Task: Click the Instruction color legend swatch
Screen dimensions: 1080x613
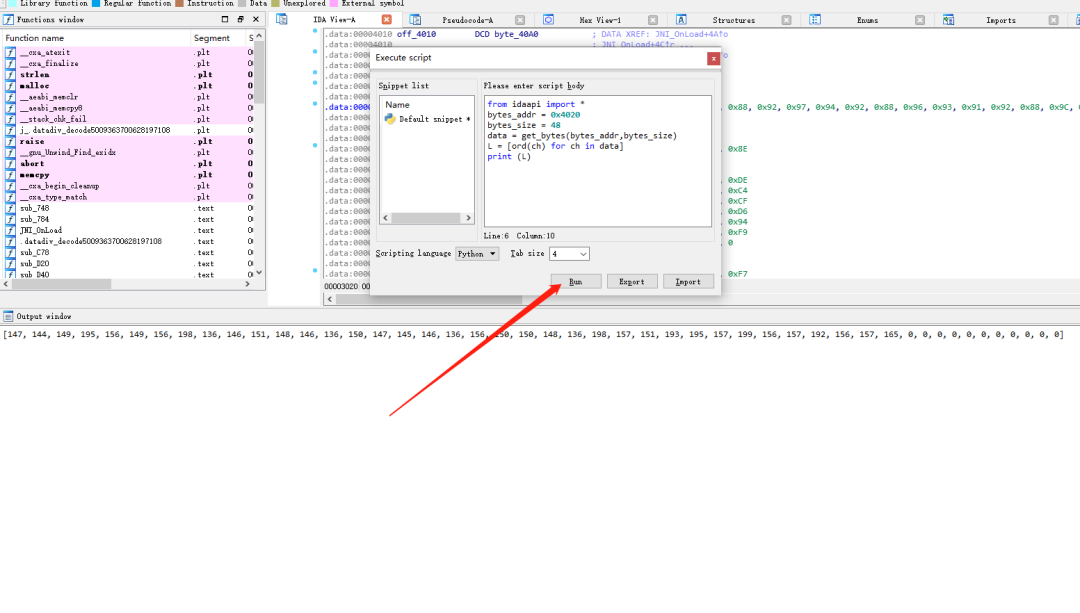Action: (x=179, y=3)
